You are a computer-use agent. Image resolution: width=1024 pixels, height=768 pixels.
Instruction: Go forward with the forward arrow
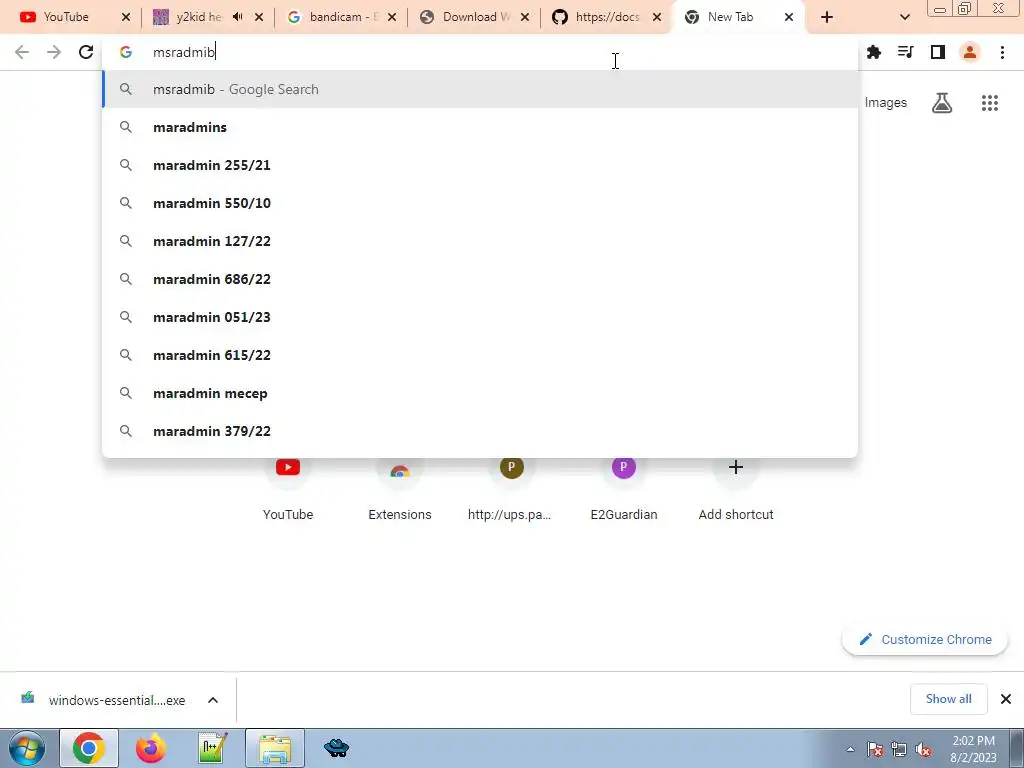click(54, 52)
